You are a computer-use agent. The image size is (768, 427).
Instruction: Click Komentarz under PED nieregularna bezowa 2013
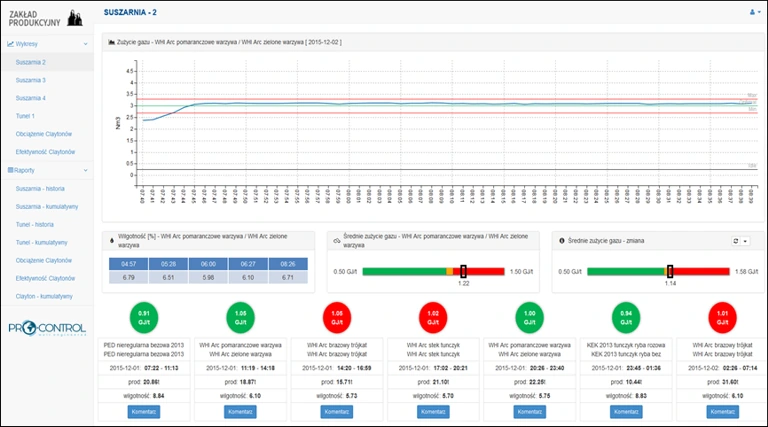click(144, 411)
